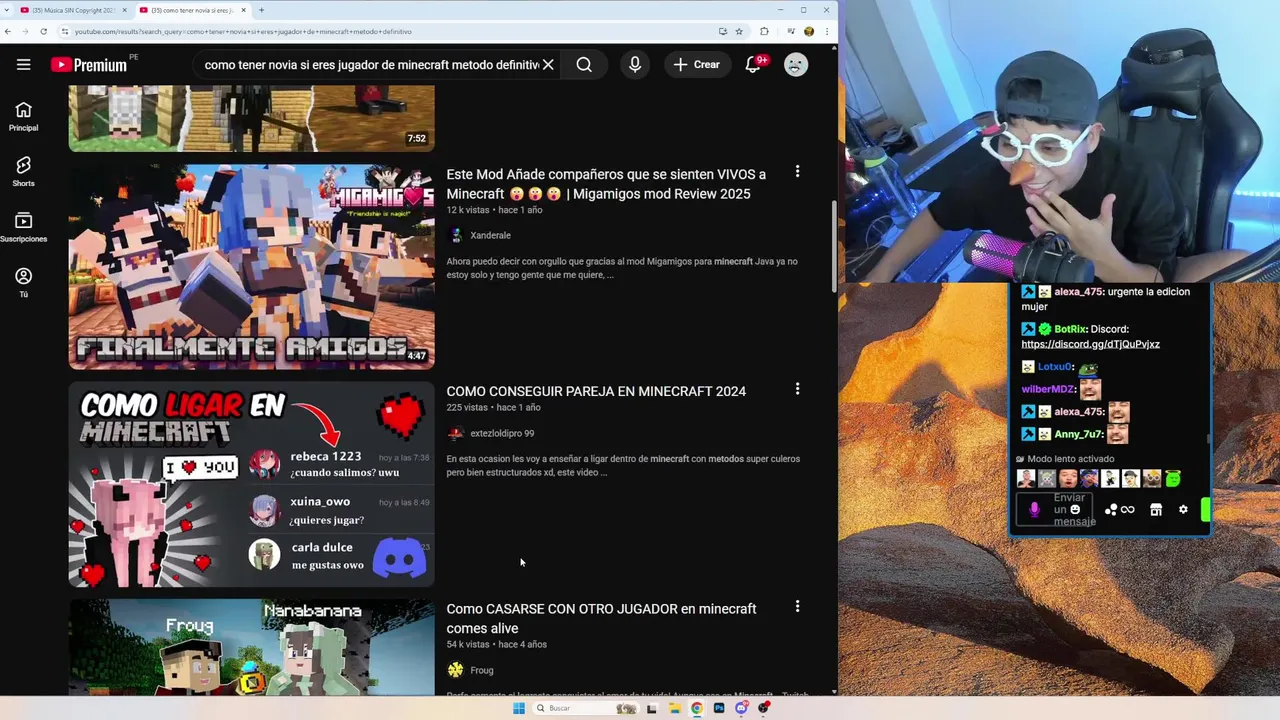Visit the extezloldipro 99 channel
The height and width of the screenshot is (720, 1280).
point(502,433)
